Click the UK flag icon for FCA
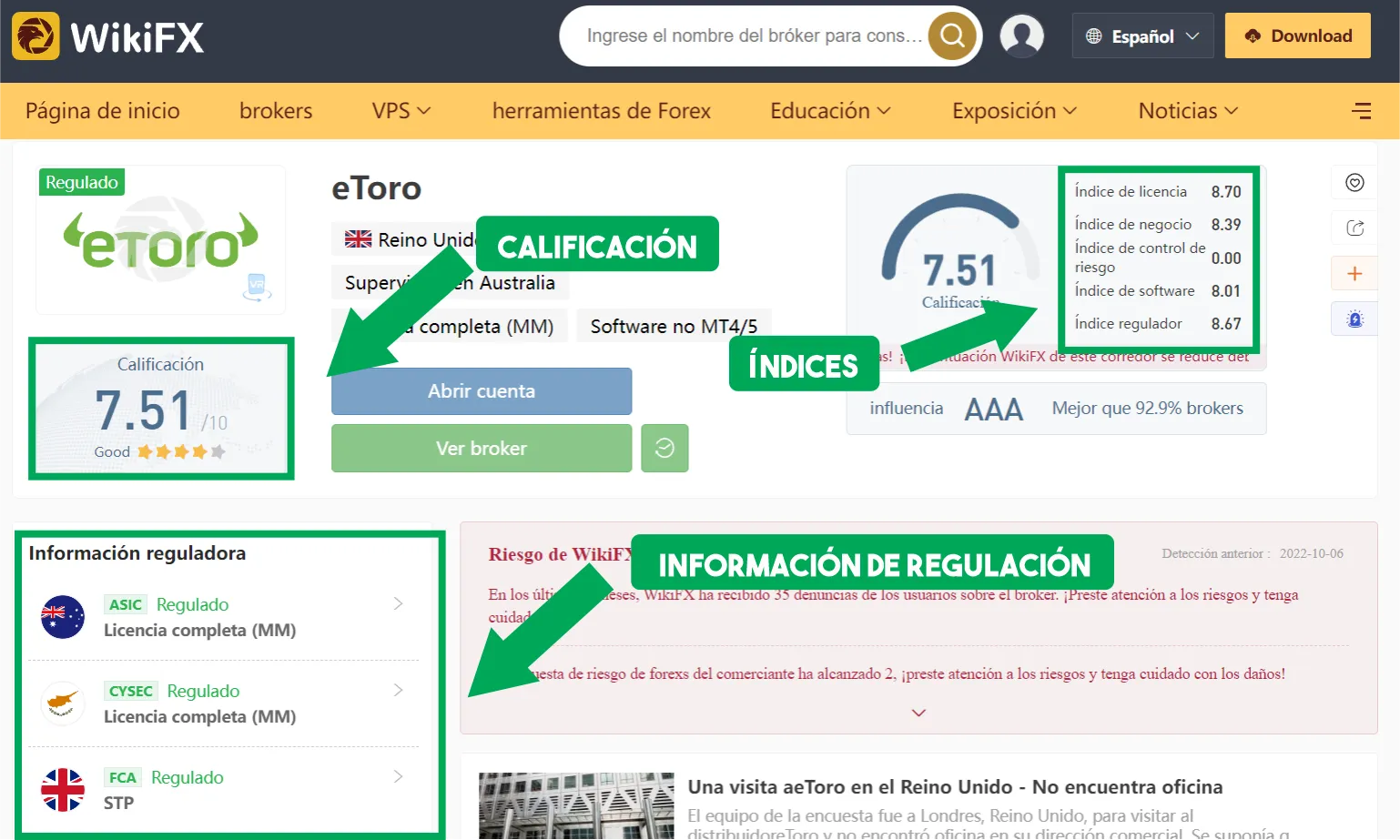 click(x=63, y=789)
